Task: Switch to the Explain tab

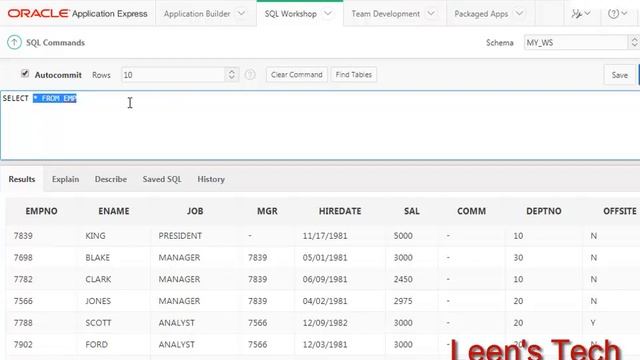Action: [x=65, y=179]
